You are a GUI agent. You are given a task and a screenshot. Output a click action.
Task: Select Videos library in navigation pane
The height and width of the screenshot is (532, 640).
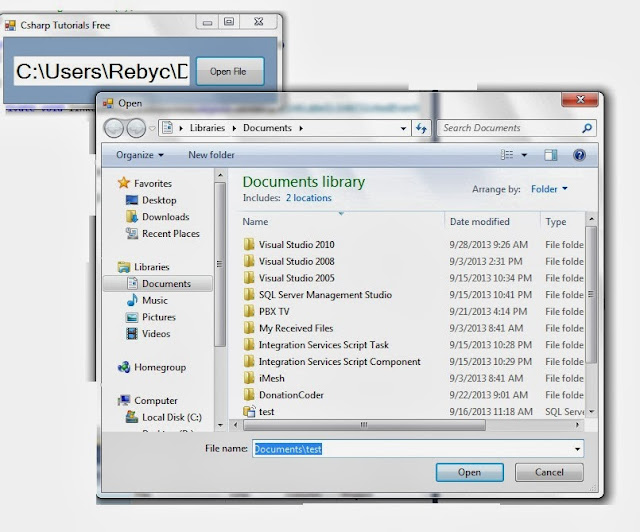(x=148, y=334)
